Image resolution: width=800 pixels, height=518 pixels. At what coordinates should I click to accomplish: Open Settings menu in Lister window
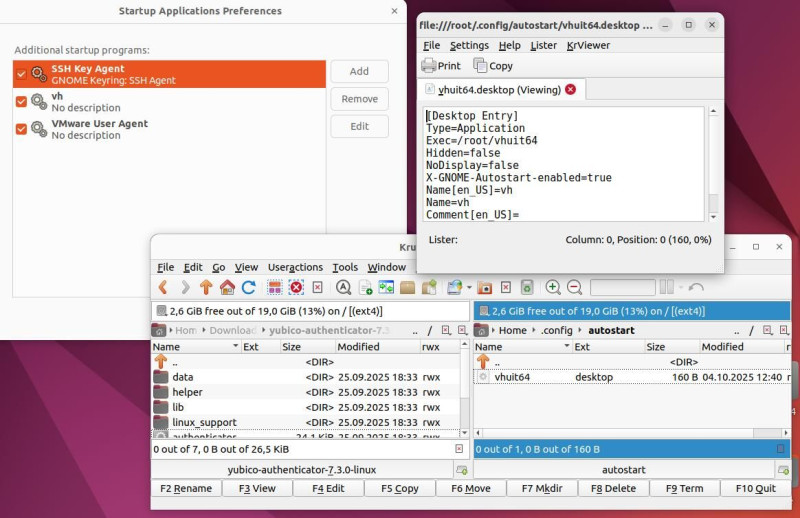coord(469,45)
